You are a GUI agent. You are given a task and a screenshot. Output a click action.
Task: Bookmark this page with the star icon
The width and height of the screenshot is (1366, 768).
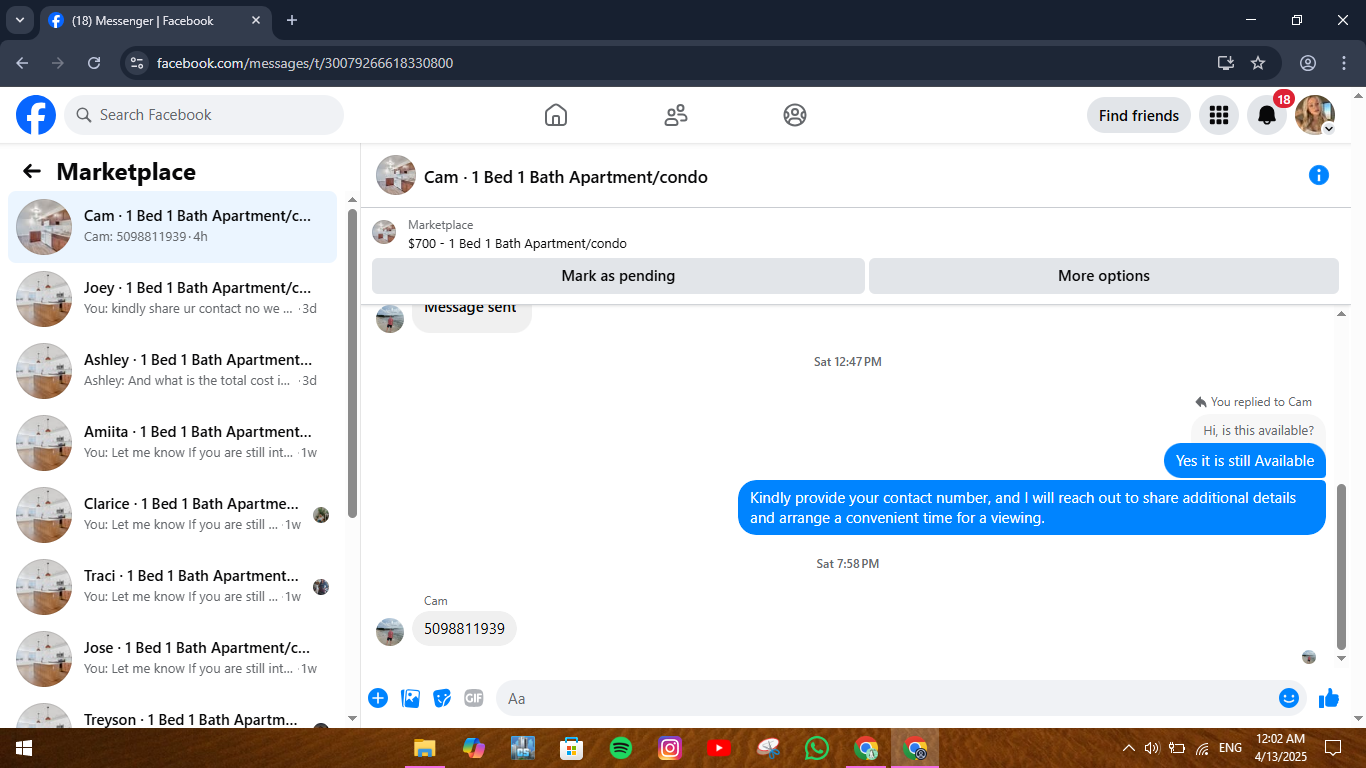1258,63
